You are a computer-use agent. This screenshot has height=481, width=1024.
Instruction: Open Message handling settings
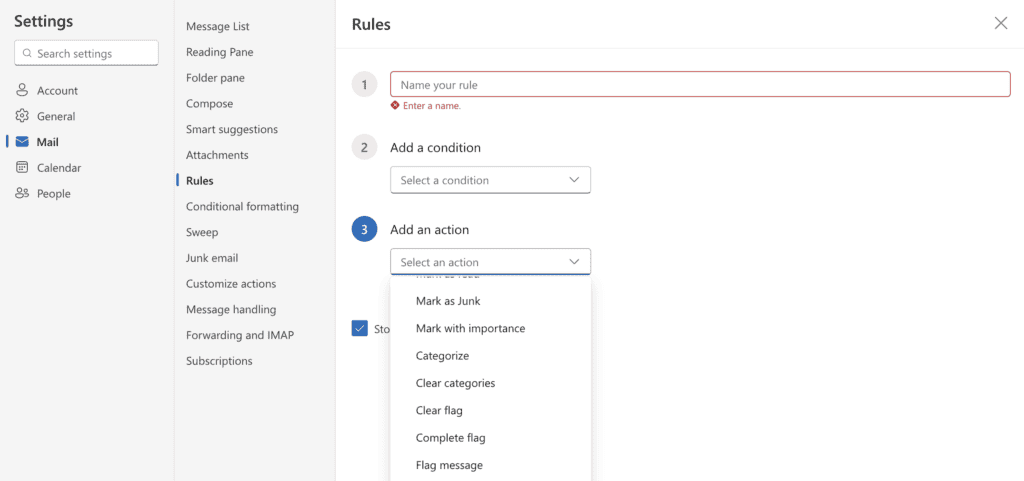(x=231, y=309)
